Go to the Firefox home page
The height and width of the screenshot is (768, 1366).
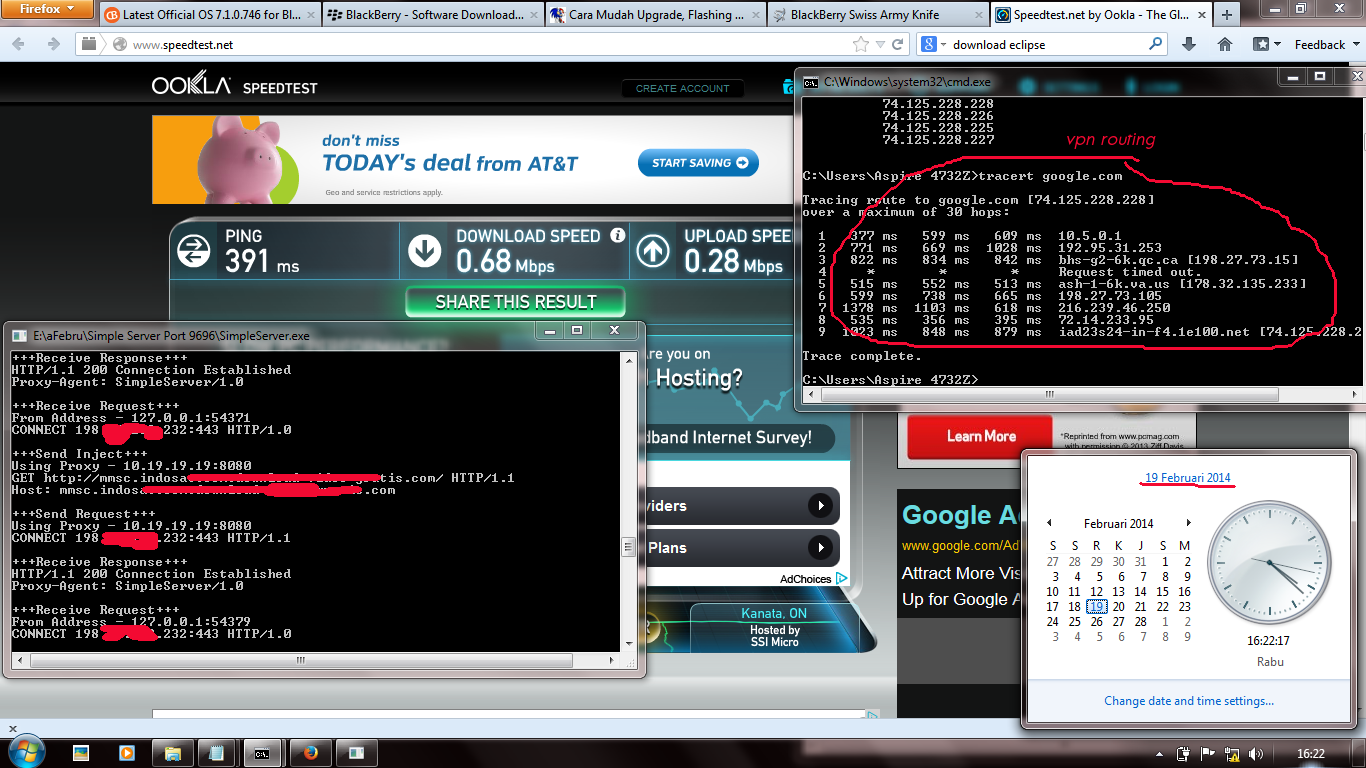click(1224, 45)
